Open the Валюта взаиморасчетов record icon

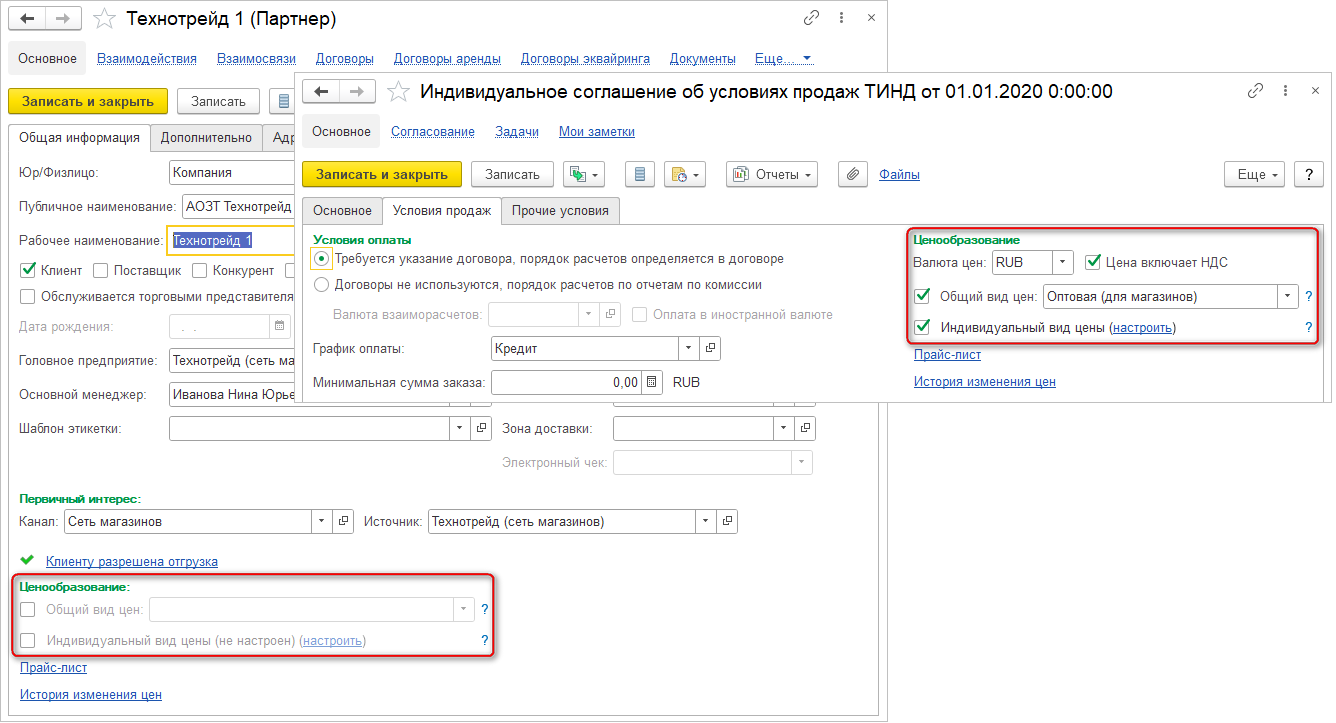point(611,314)
